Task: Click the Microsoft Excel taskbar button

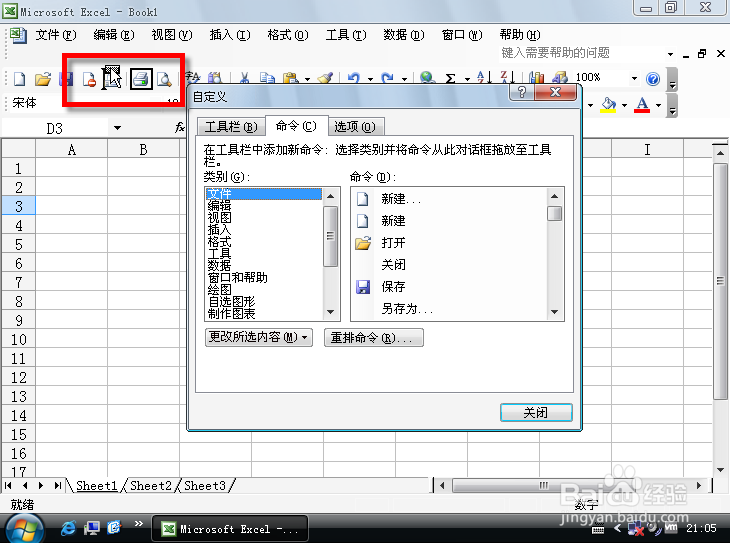Action: pos(230,529)
